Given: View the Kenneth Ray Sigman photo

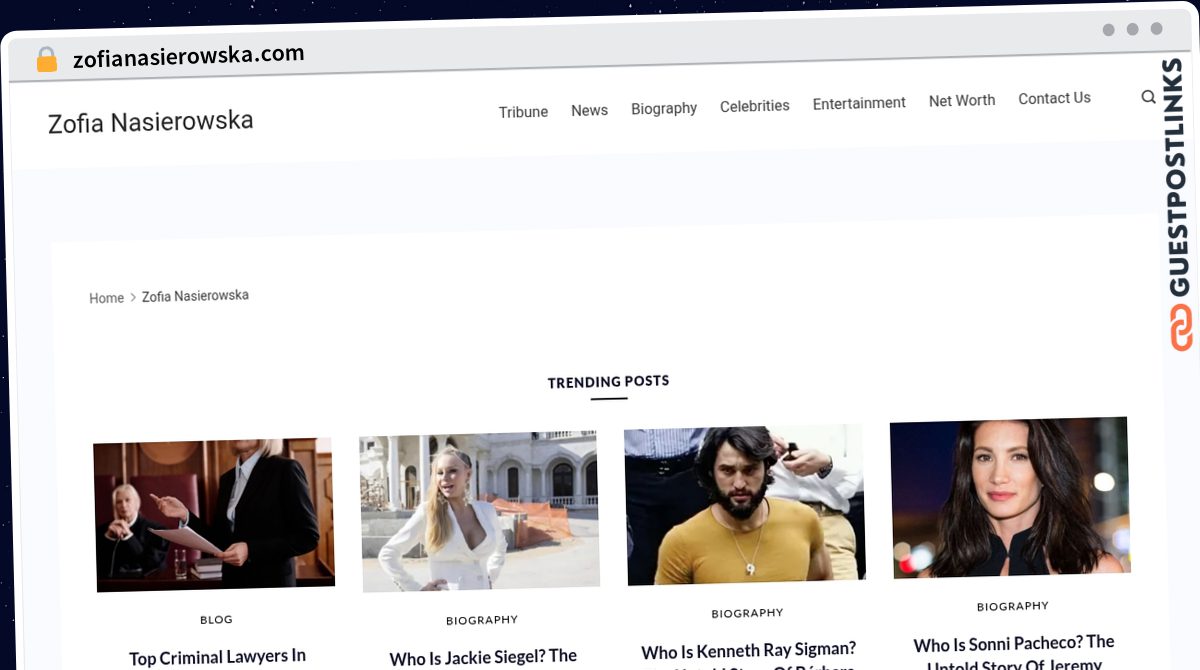Looking at the screenshot, I should (x=745, y=504).
